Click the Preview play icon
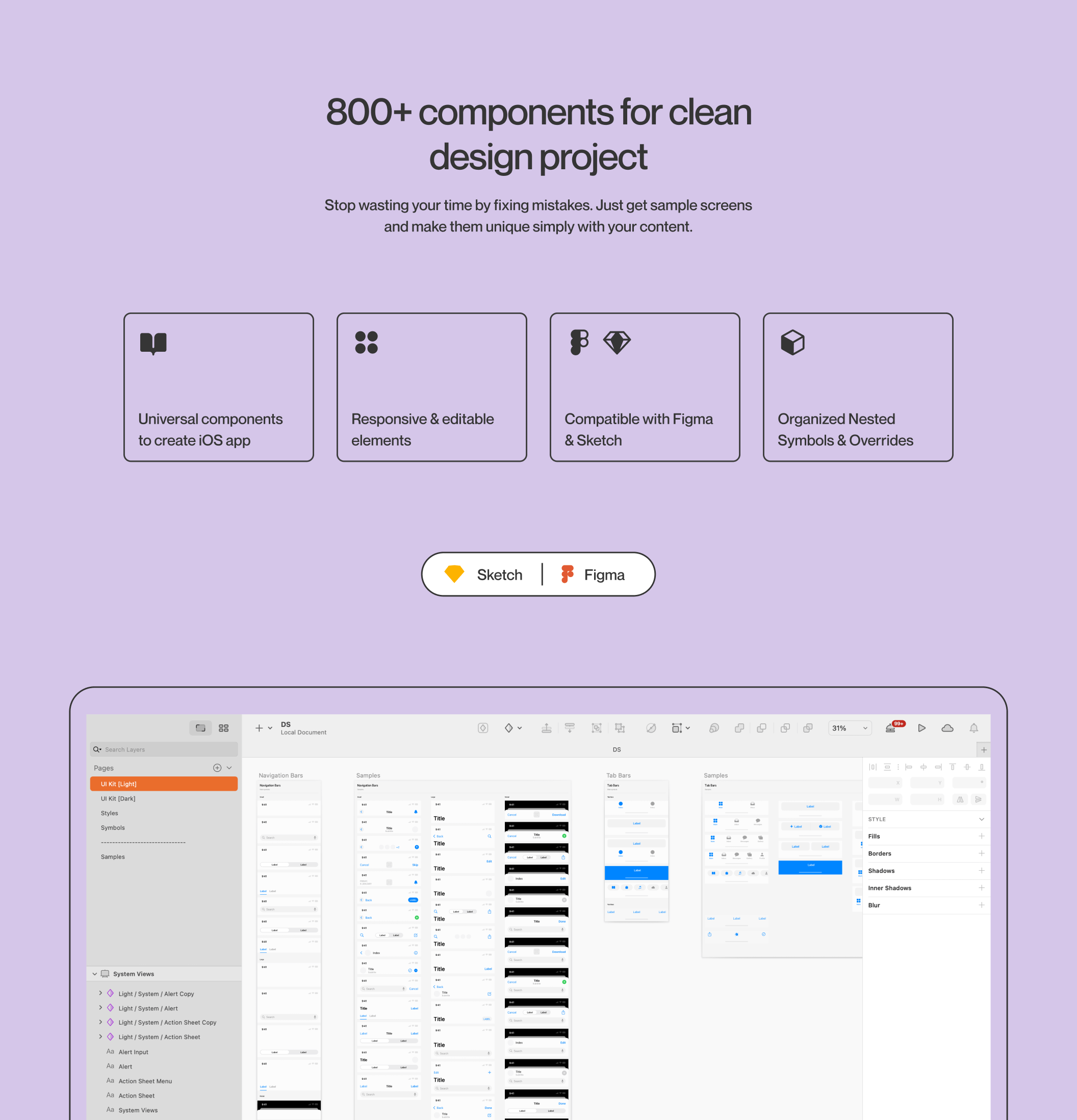The width and height of the screenshot is (1077, 1120). click(921, 728)
